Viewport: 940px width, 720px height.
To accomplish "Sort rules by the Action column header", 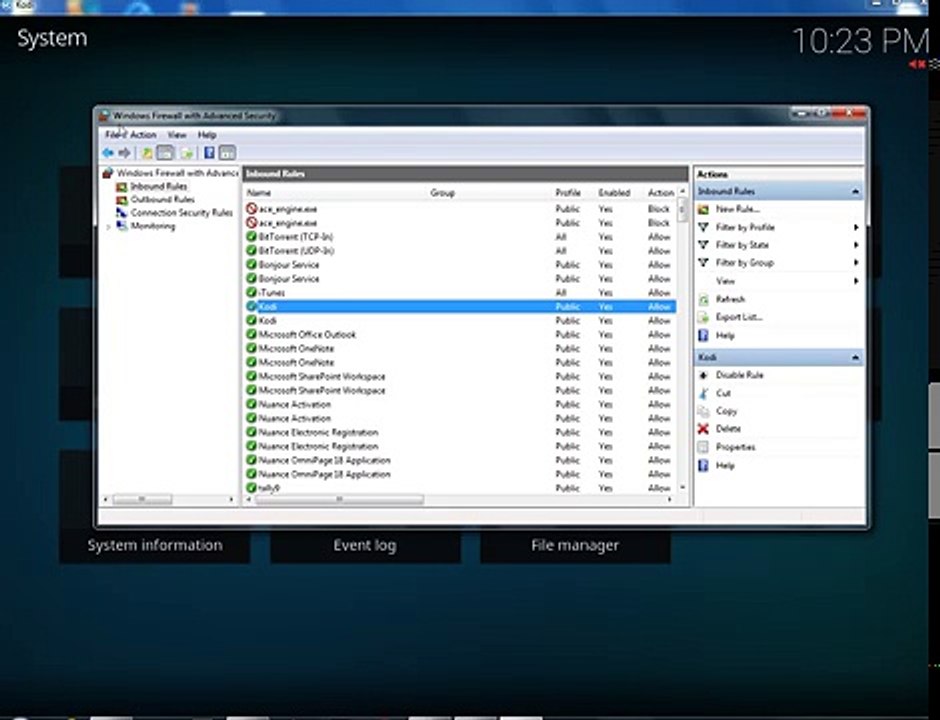I will [661, 193].
